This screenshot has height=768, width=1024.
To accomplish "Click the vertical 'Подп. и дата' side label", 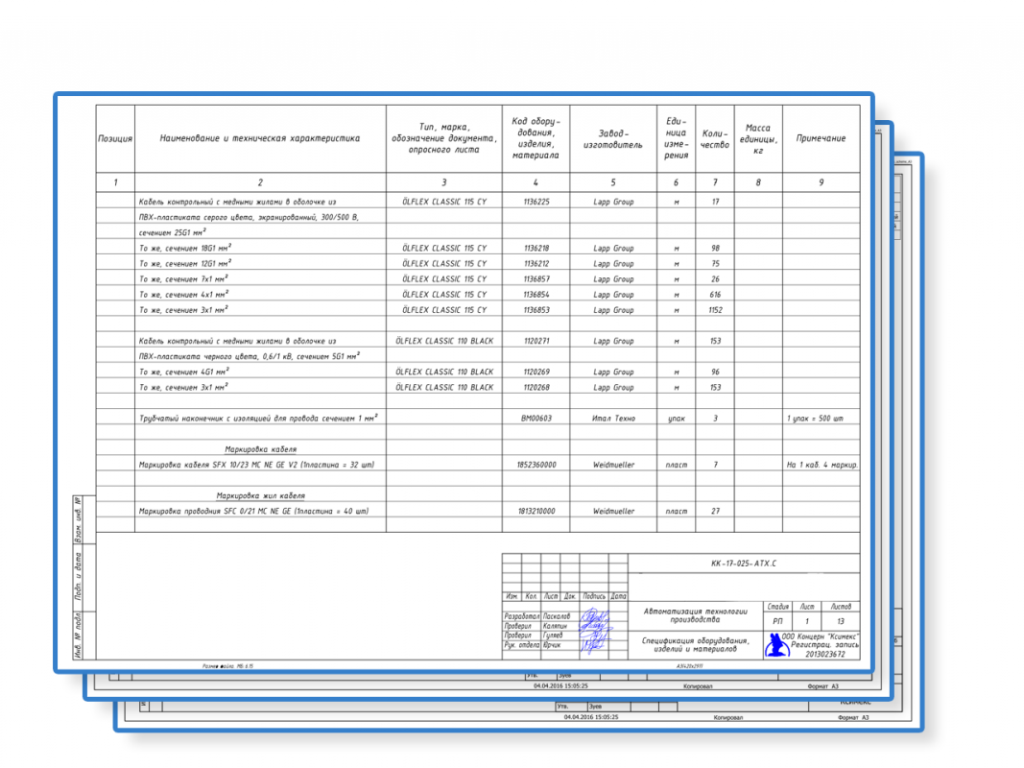I will [78, 577].
